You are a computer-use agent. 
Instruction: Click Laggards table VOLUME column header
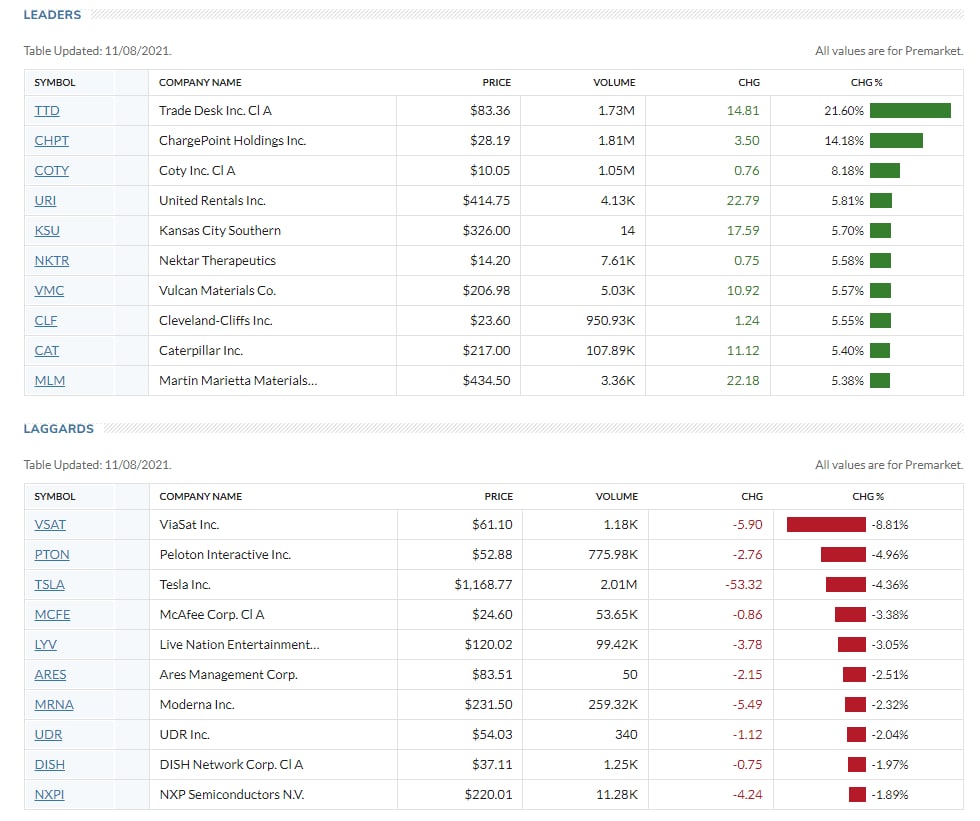[616, 497]
